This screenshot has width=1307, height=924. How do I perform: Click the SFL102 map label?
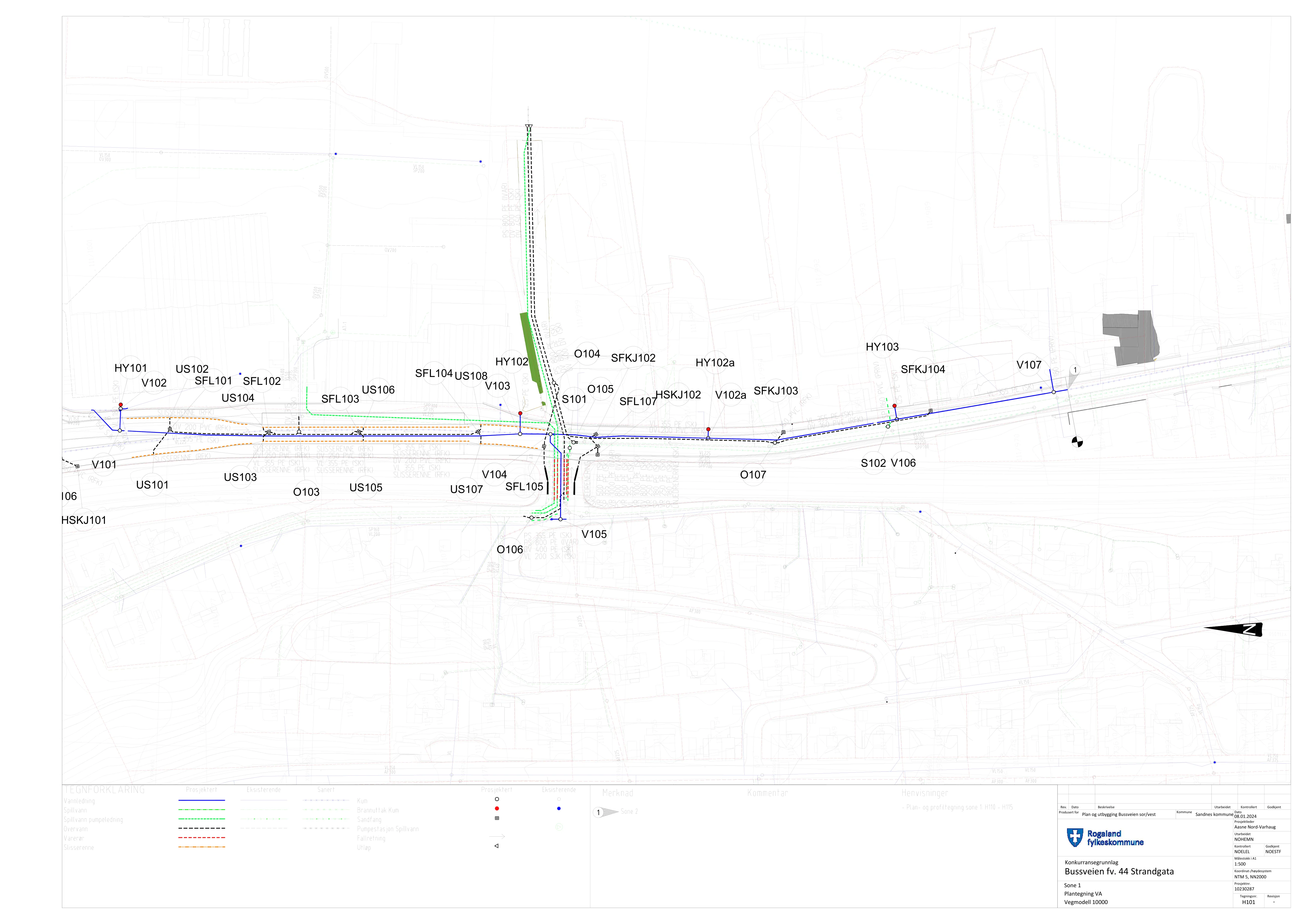[262, 381]
